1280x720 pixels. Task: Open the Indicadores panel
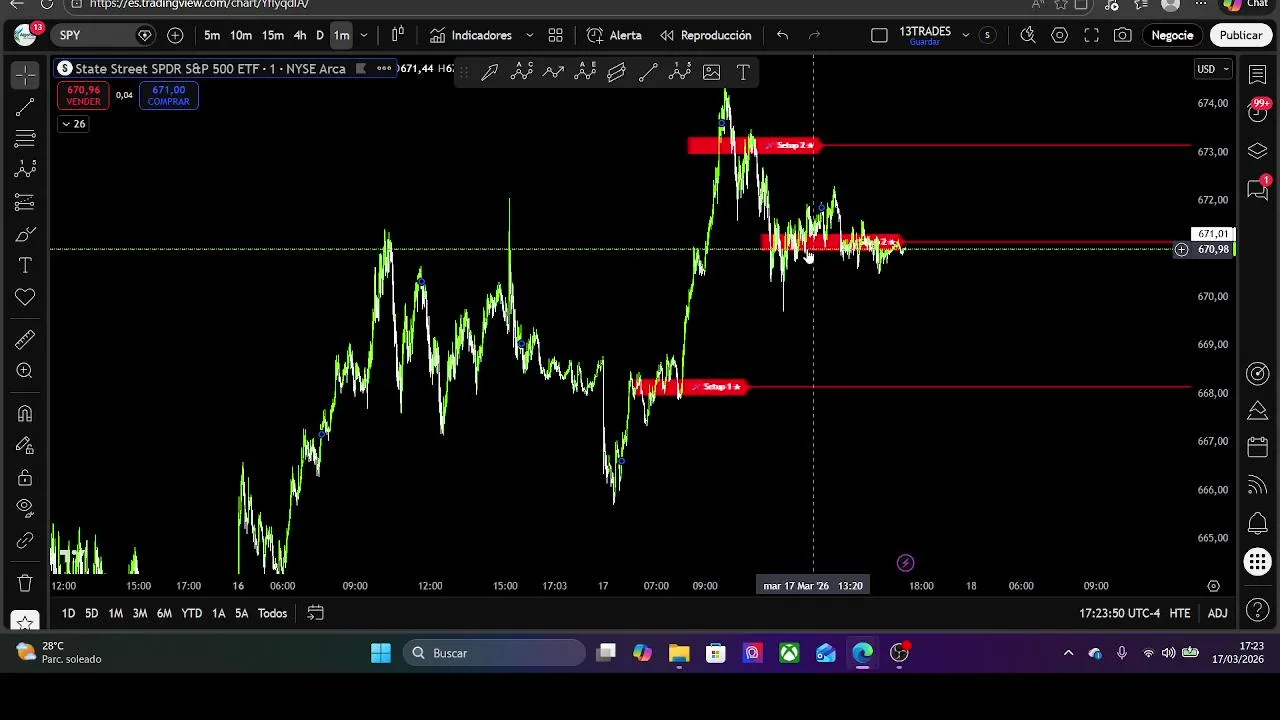pyautogui.click(x=471, y=35)
